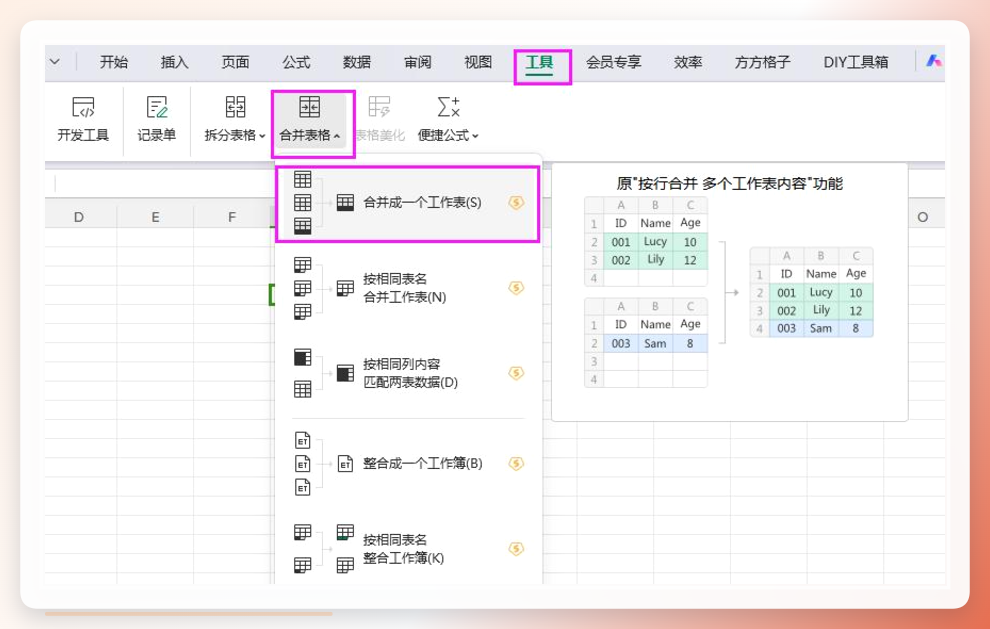
Task: Open the 会员专享 tab
Action: pyautogui.click(x=613, y=62)
